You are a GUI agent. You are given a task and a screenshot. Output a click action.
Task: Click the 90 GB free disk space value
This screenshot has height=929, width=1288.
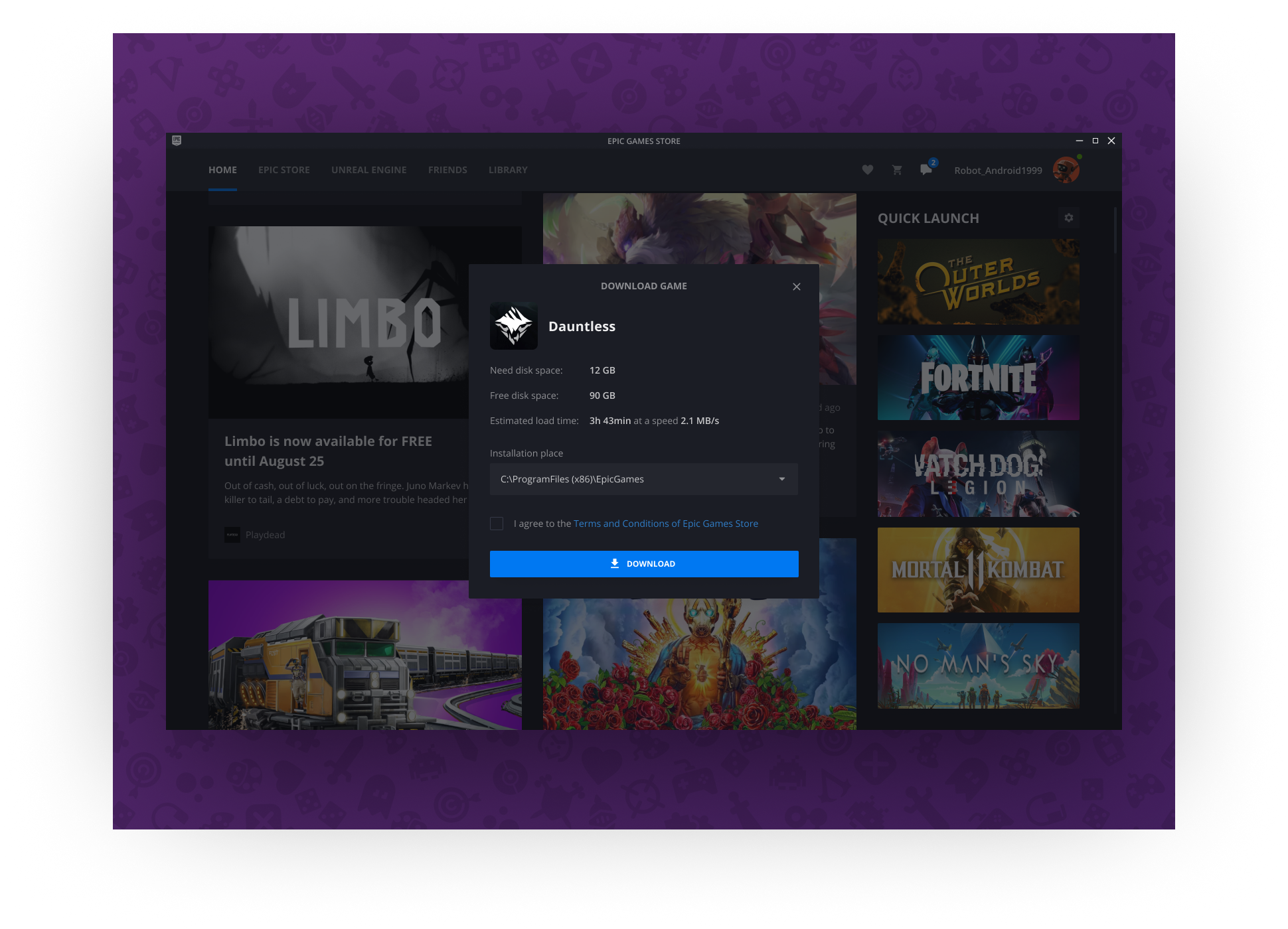[x=602, y=395]
